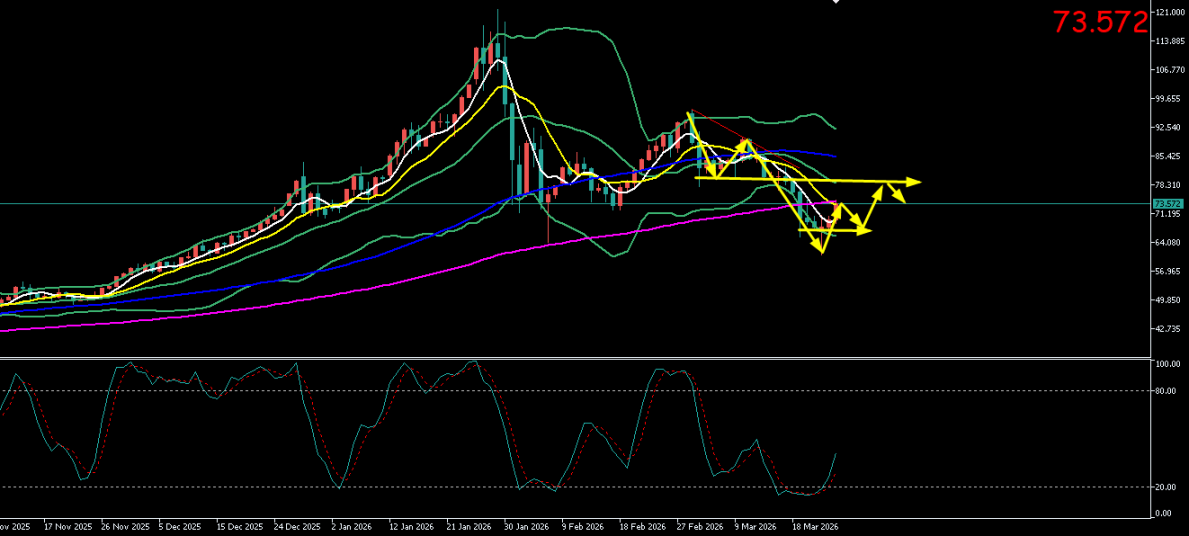The height and width of the screenshot is (536, 1189).
Task: Click the lowest yellow down-arrow tip near 64.080
Action: [x=822, y=249]
